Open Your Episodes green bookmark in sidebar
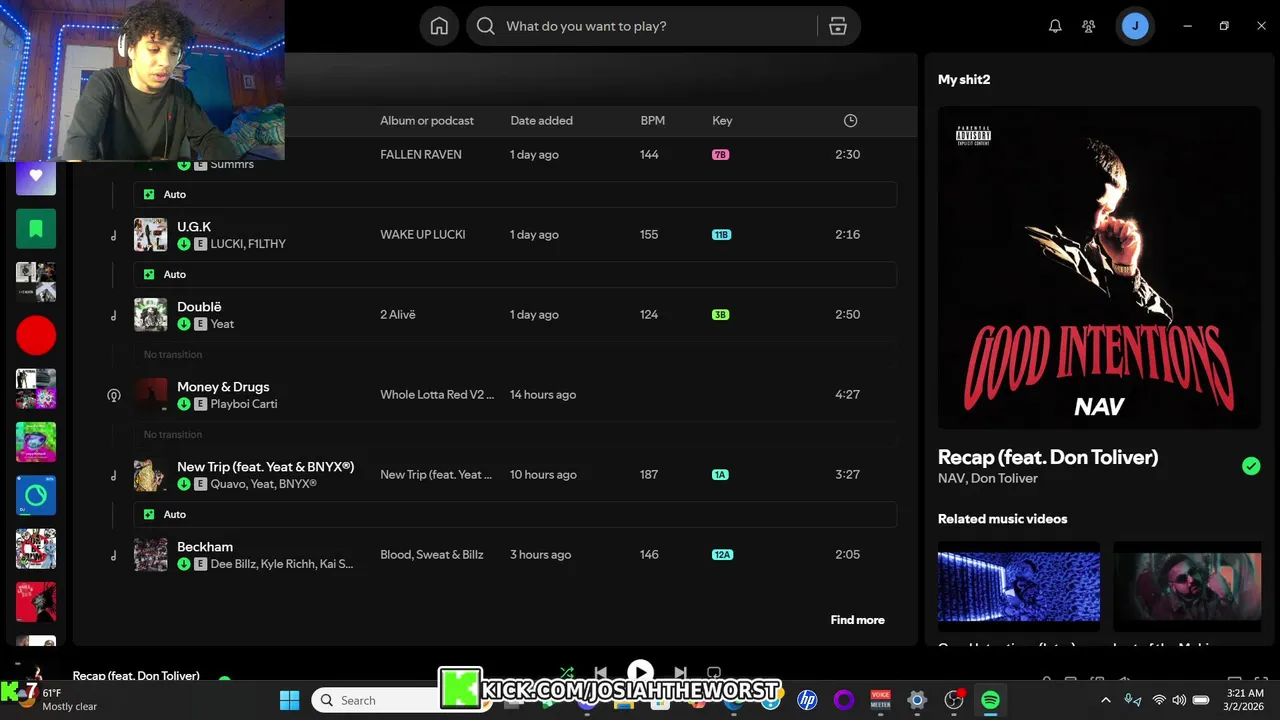The width and height of the screenshot is (1280, 720). [x=36, y=229]
